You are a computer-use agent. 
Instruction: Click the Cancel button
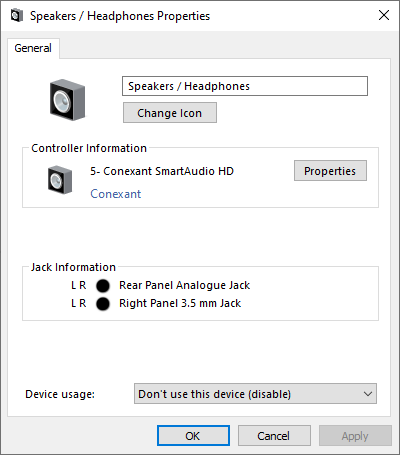(x=274, y=436)
